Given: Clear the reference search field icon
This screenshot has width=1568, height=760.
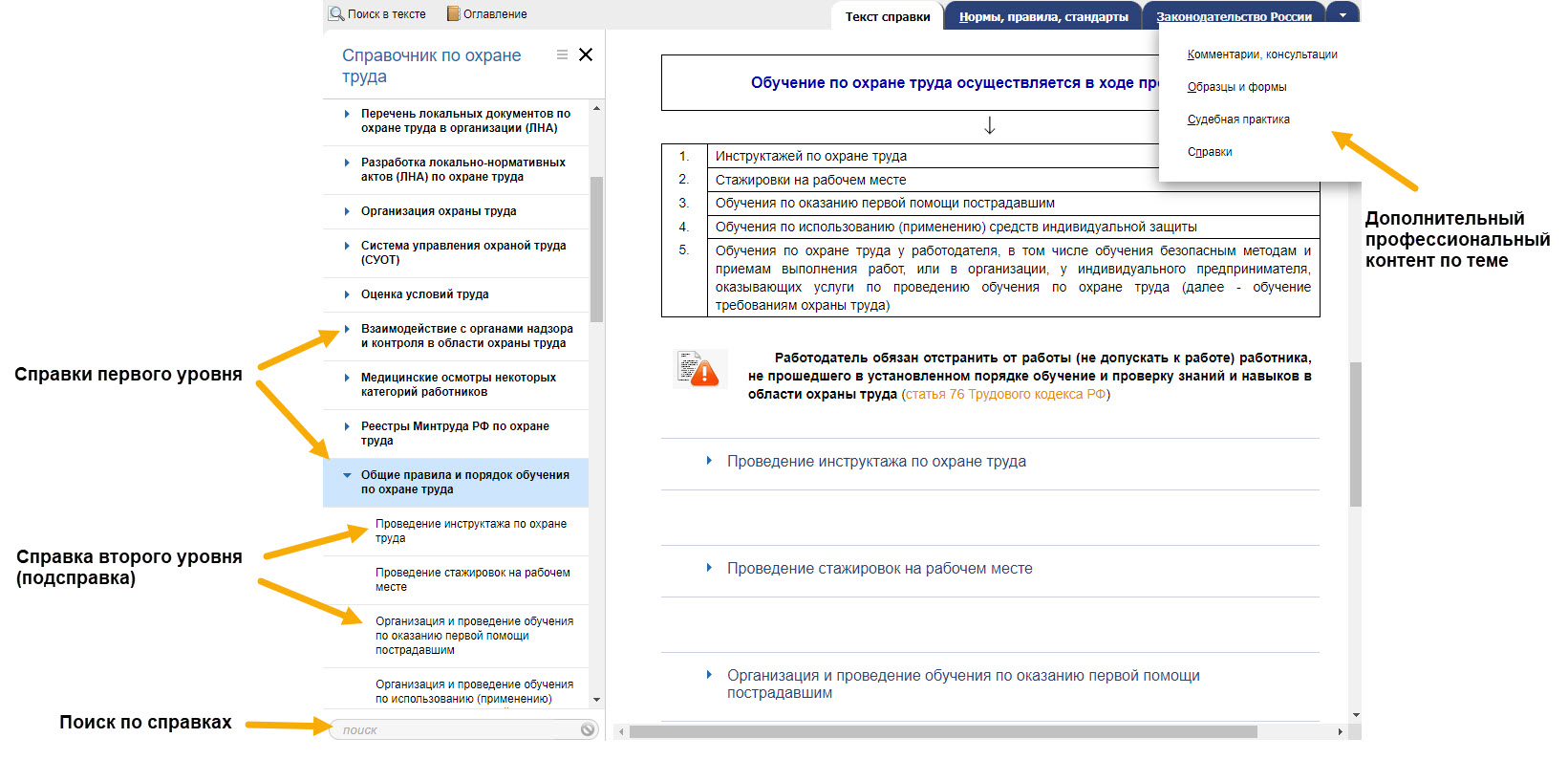Looking at the screenshot, I should tap(588, 729).
